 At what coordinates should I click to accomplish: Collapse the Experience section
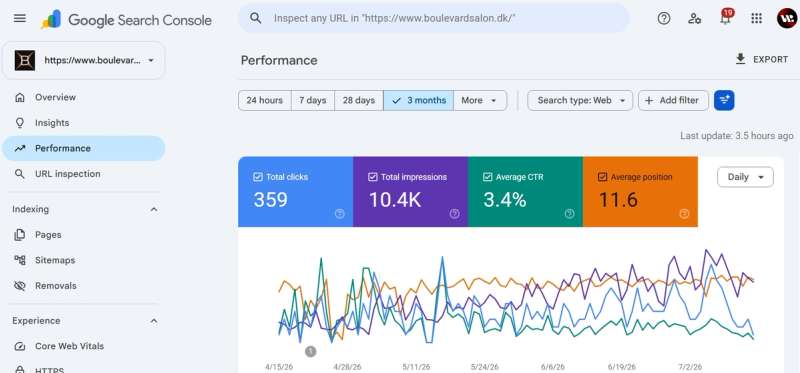pos(154,321)
